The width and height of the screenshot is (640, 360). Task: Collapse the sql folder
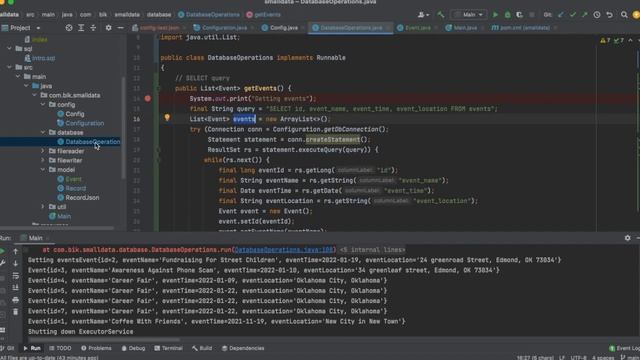click(x=9, y=49)
